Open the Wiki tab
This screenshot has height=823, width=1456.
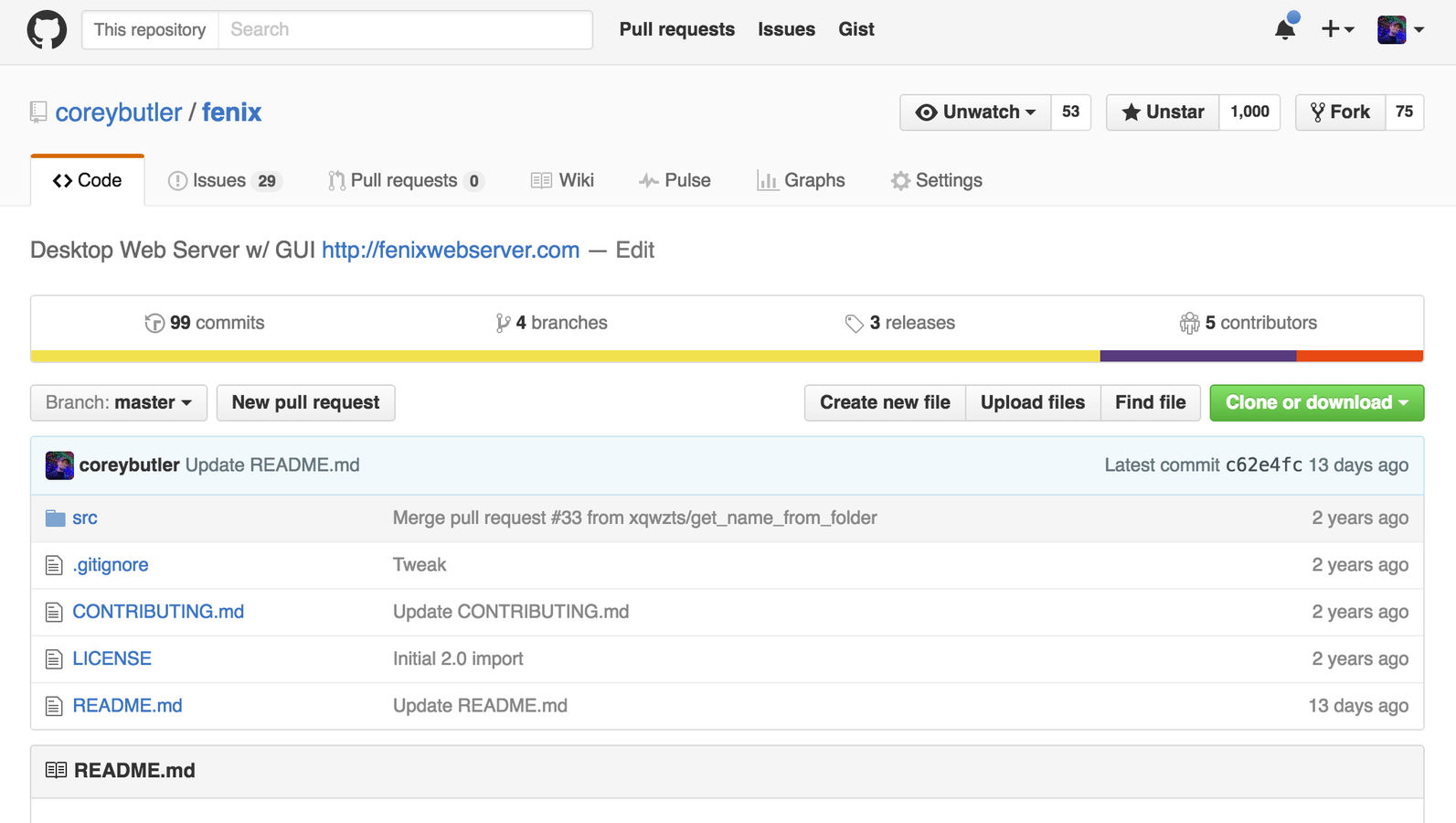pyautogui.click(x=562, y=180)
